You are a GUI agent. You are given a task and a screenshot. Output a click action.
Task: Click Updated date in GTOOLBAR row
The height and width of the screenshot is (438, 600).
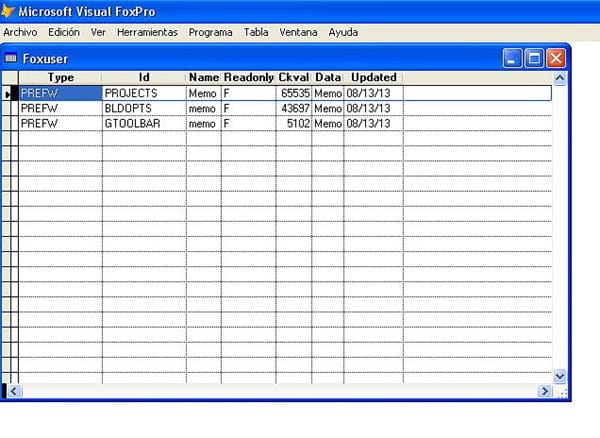click(373, 124)
